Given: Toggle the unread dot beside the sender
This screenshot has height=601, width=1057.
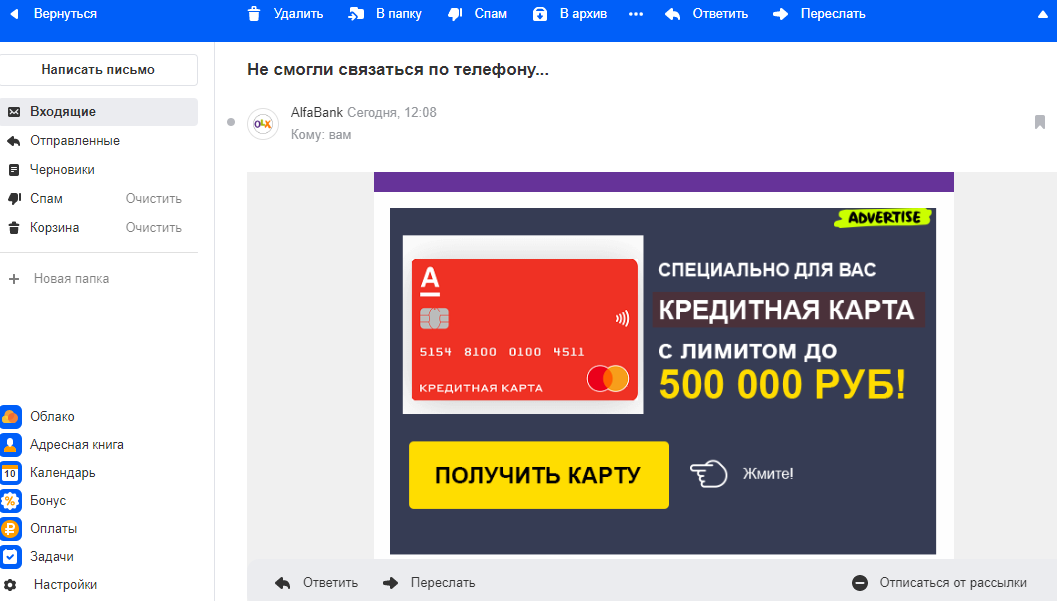Looking at the screenshot, I should 231,122.
